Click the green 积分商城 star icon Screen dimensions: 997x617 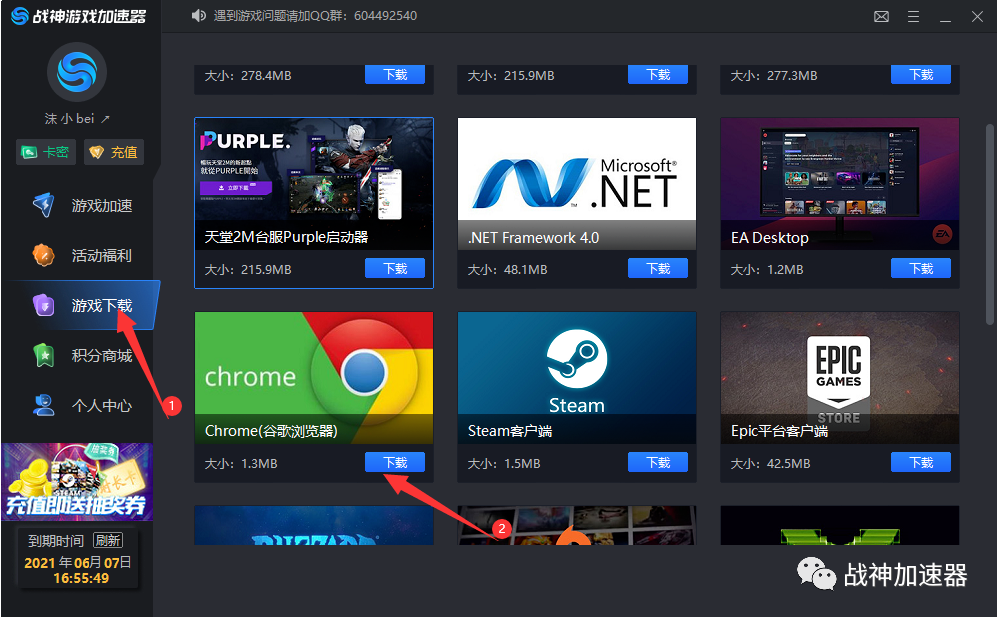point(44,355)
